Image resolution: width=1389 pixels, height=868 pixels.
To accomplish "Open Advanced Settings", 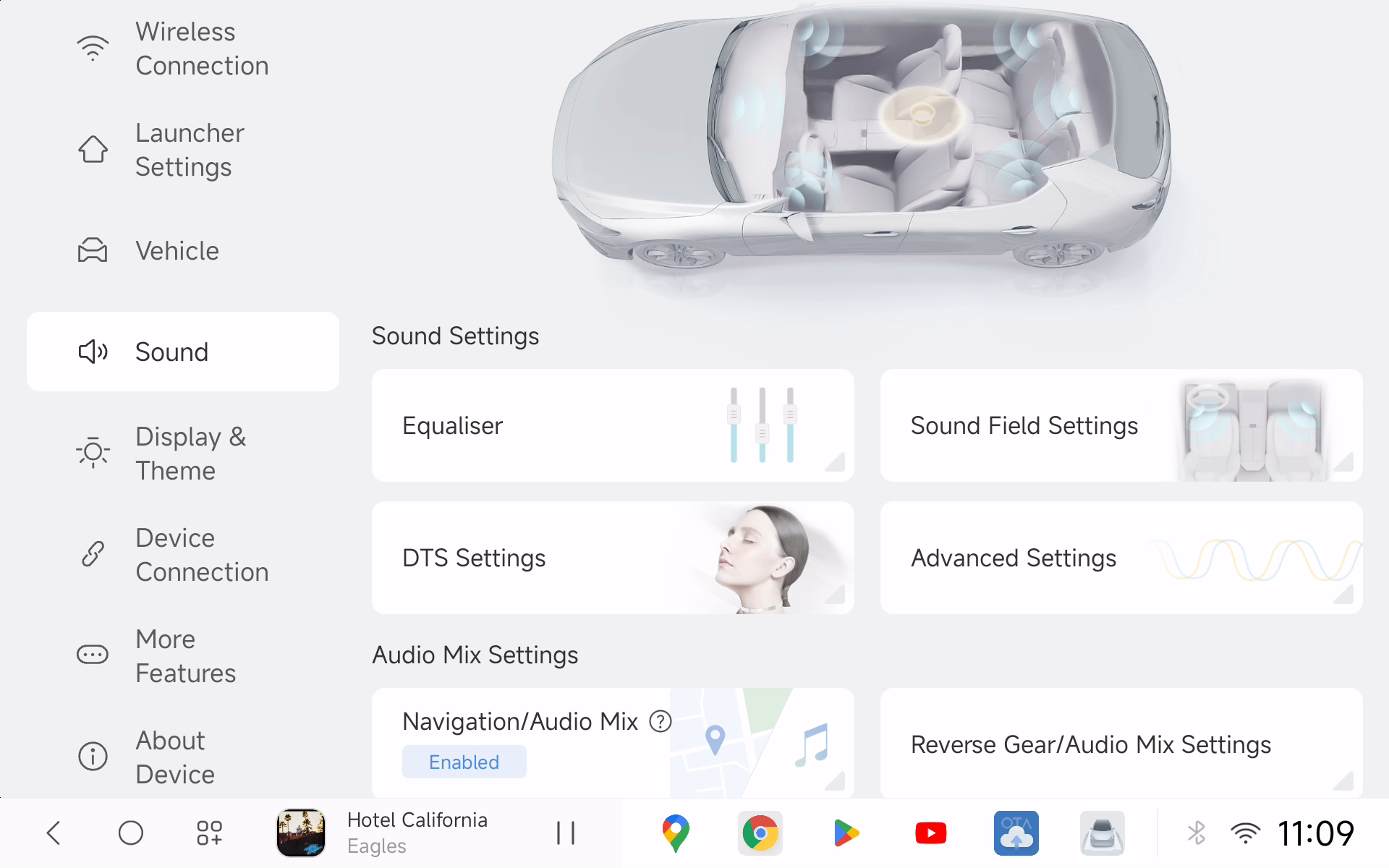I will pos(1121,558).
